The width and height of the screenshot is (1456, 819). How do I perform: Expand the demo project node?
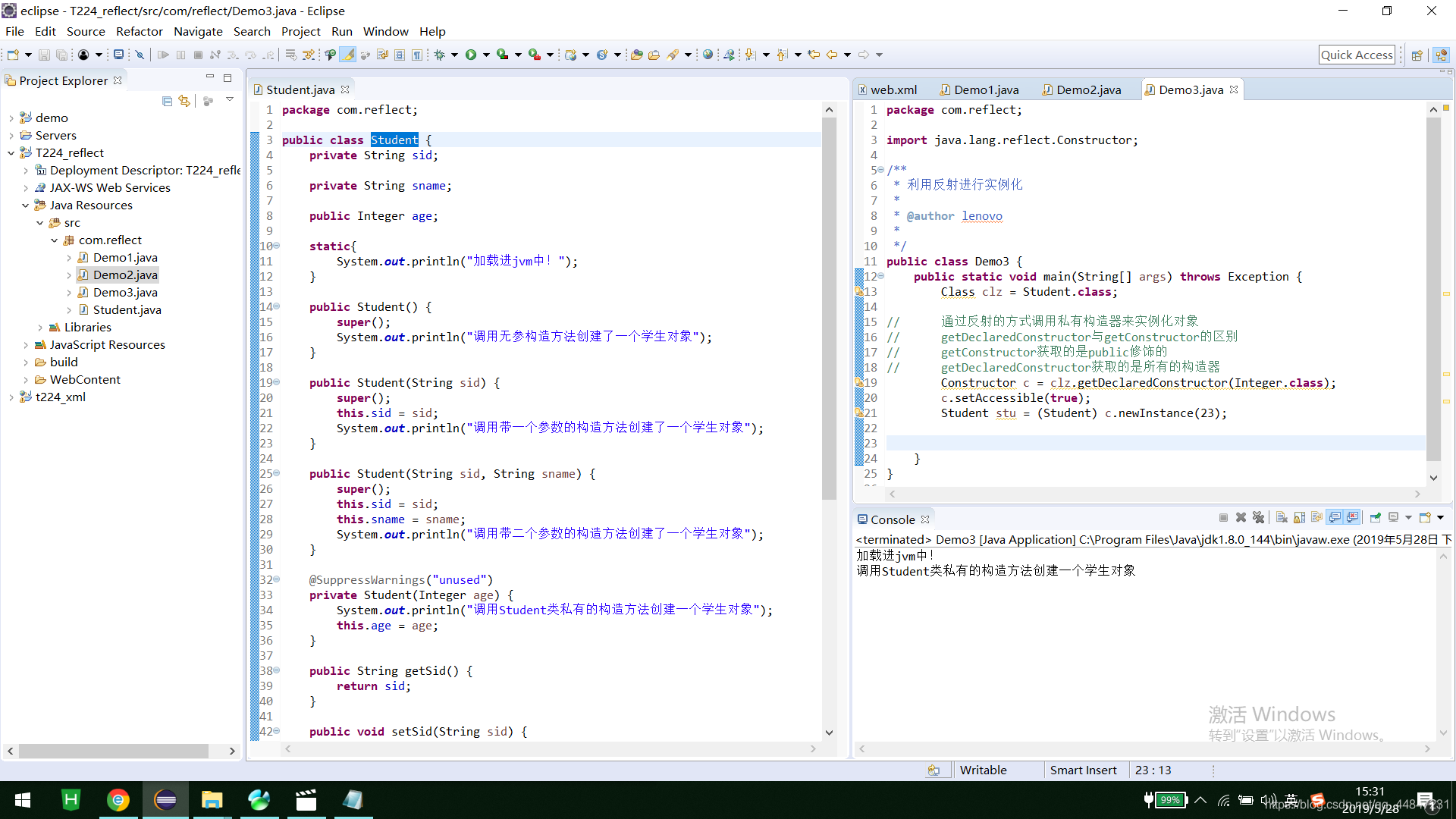(11, 118)
